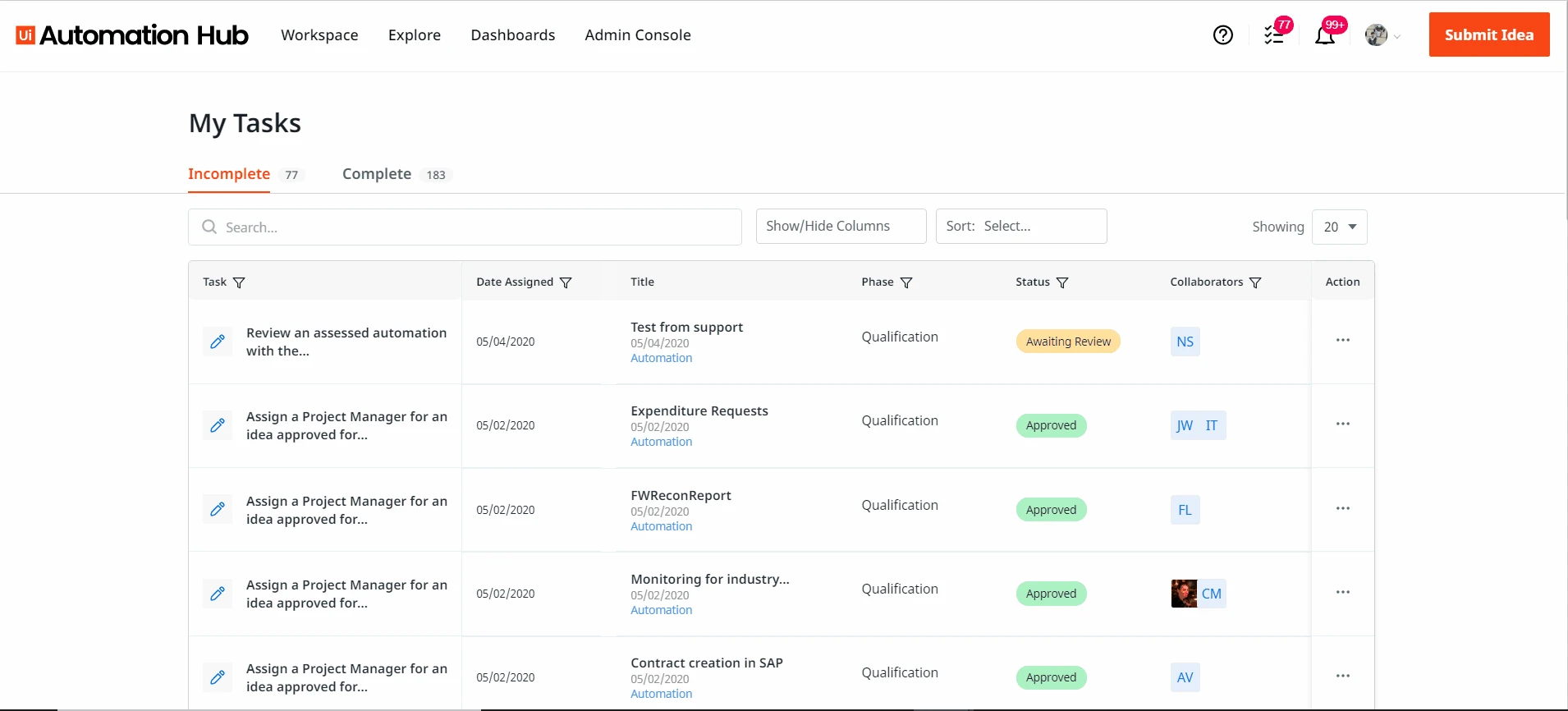The width and height of the screenshot is (1568, 711).
Task: Open the Dashboards menu
Action: (513, 35)
